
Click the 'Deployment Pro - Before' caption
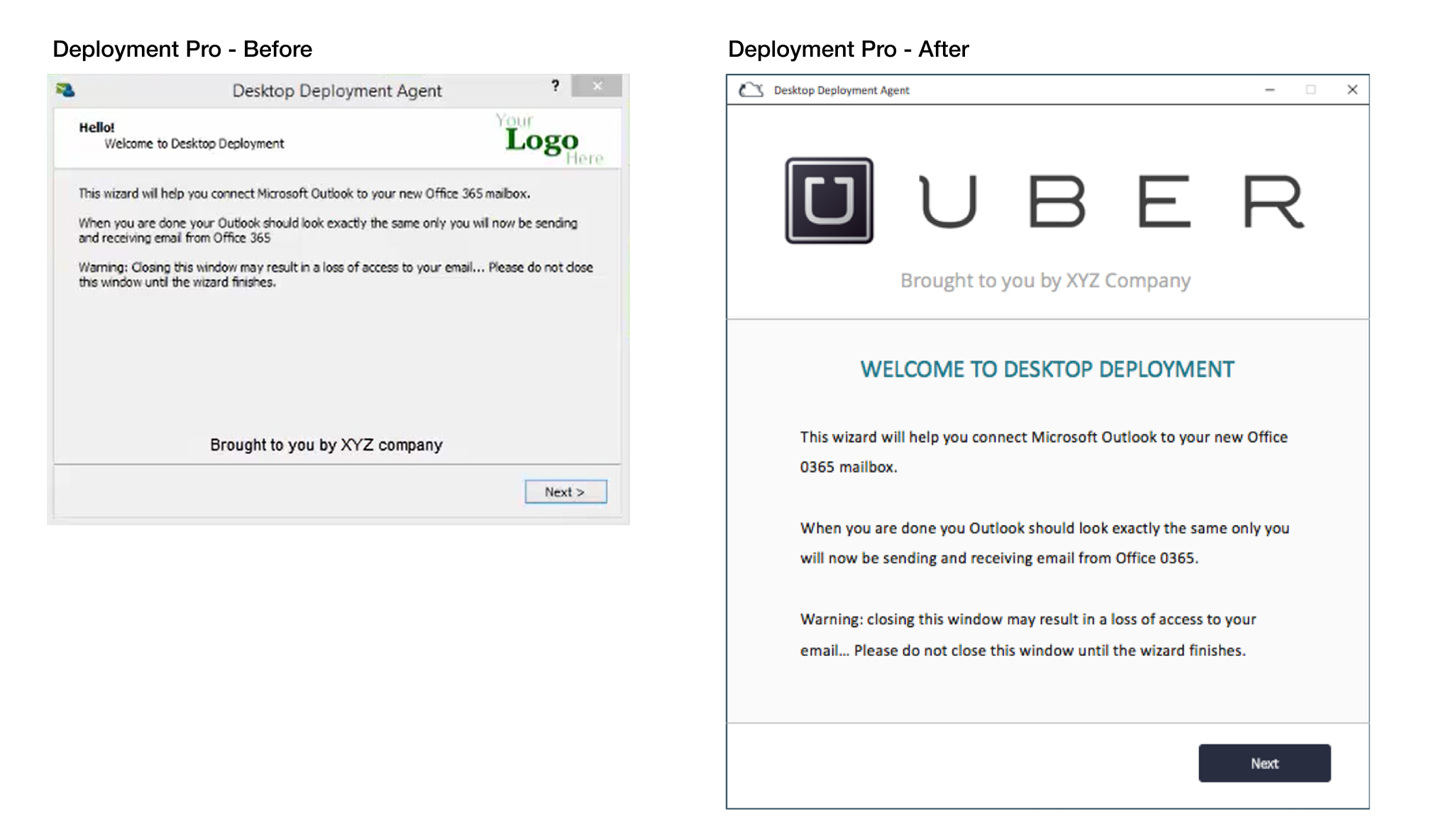tap(182, 49)
